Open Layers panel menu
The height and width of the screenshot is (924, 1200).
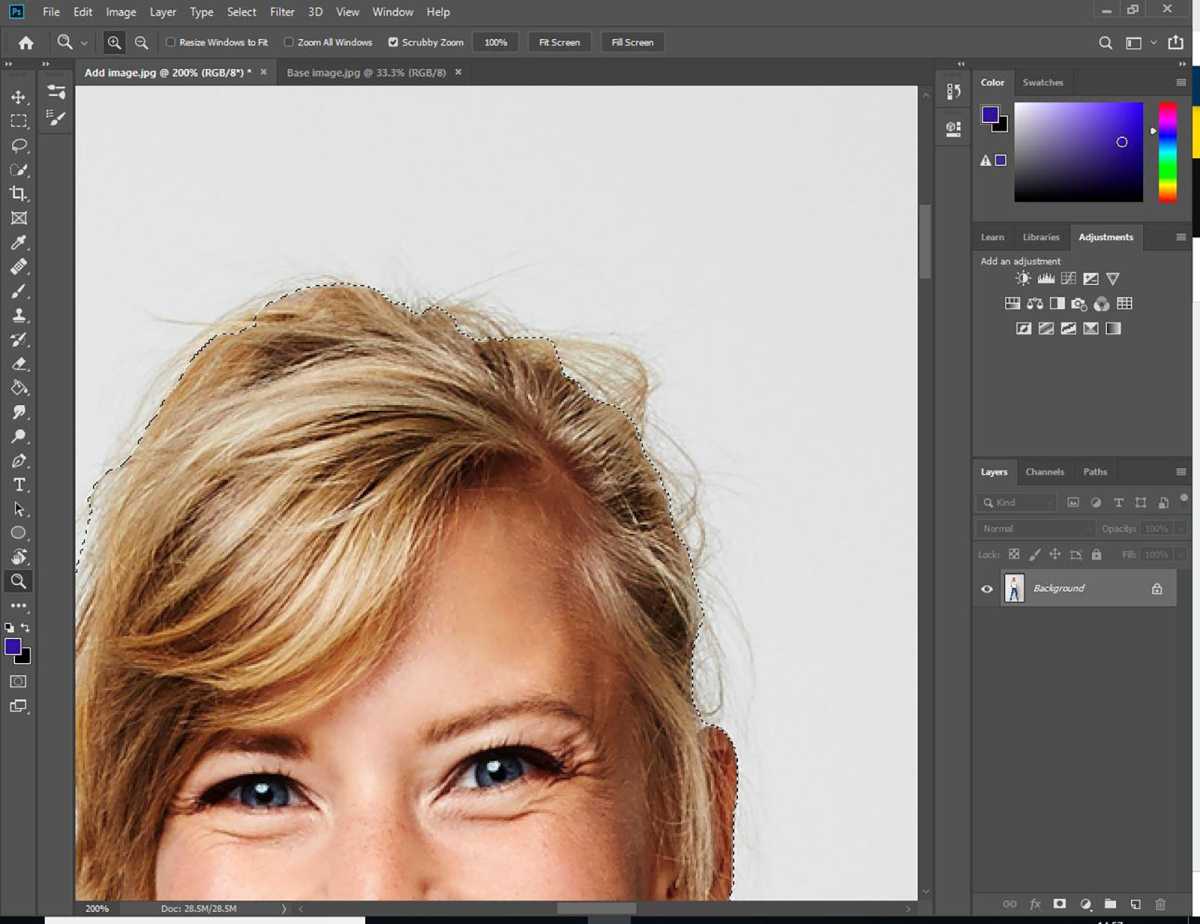1181,472
